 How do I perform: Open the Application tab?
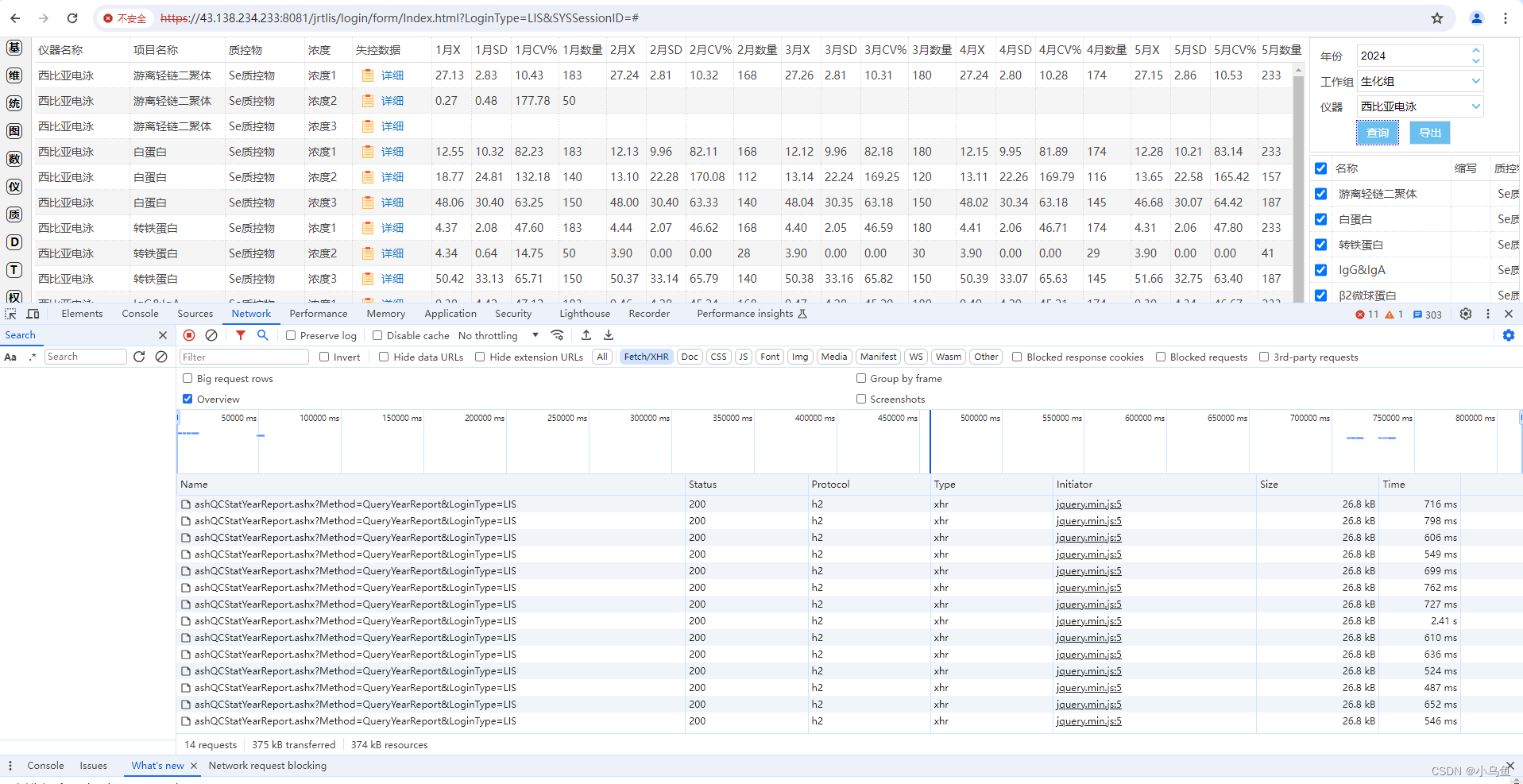tap(450, 314)
